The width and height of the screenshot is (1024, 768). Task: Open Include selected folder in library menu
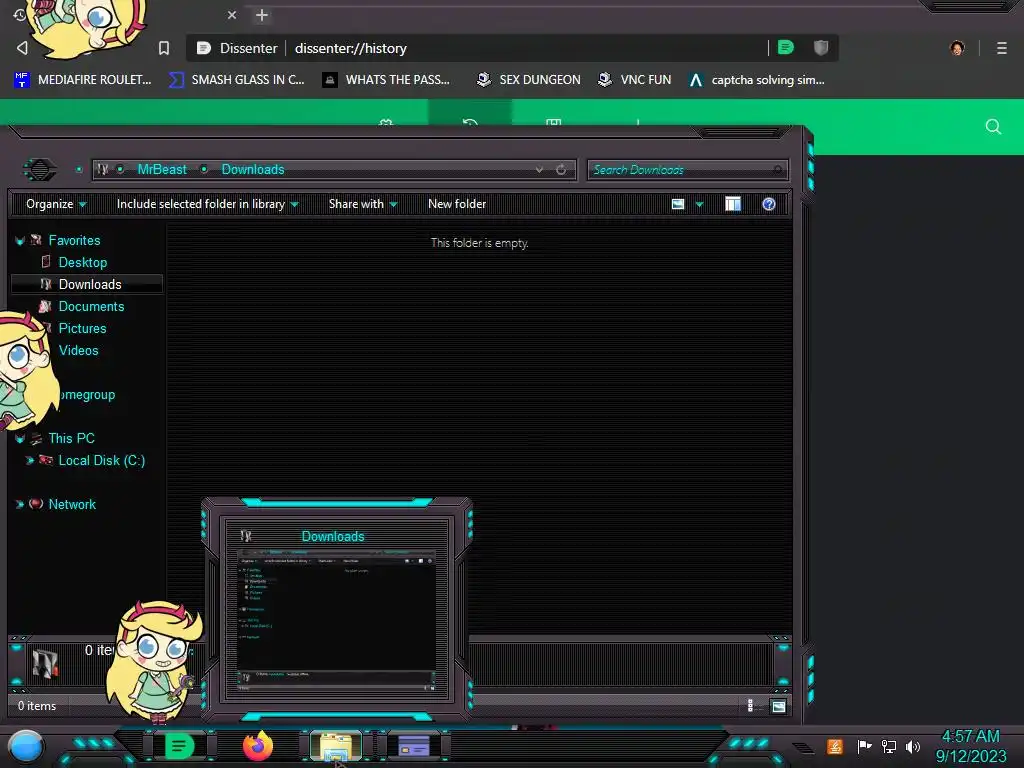(x=207, y=204)
